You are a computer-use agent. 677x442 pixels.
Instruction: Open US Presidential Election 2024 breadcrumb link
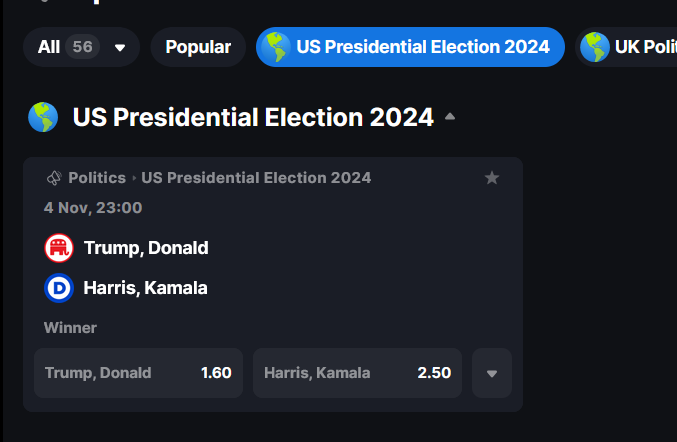point(256,178)
